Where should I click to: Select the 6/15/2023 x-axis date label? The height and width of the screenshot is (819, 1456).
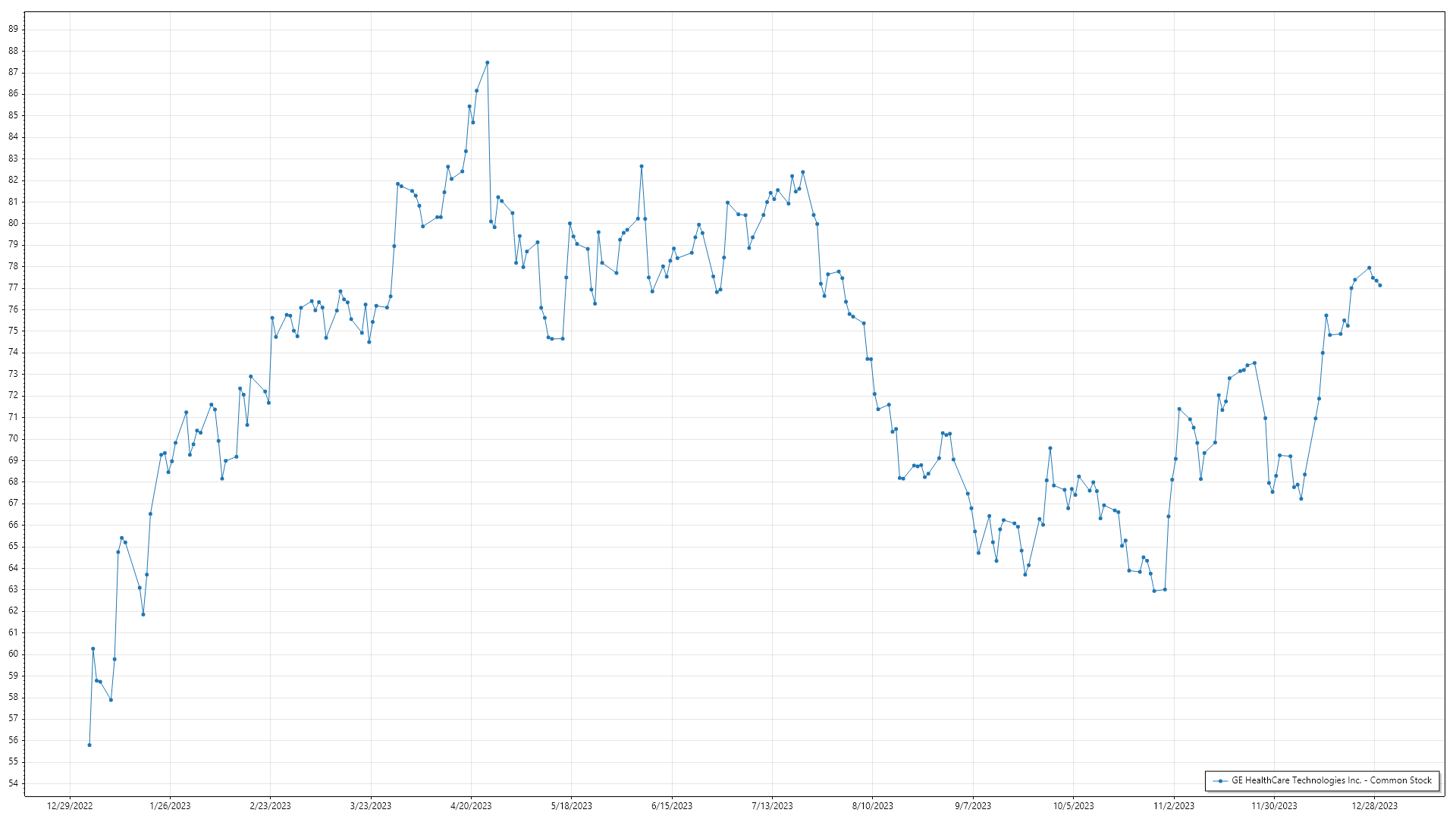tap(672, 806)
